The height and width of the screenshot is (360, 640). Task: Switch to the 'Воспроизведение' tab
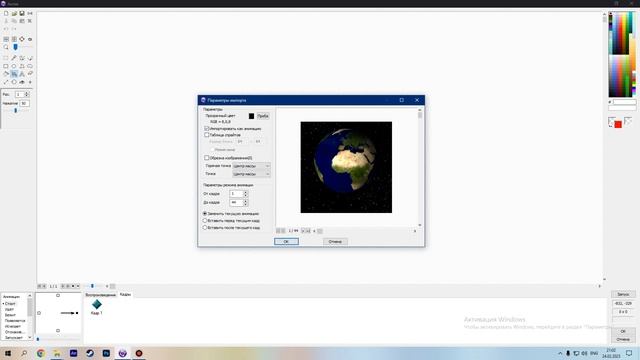coord(100,295)
